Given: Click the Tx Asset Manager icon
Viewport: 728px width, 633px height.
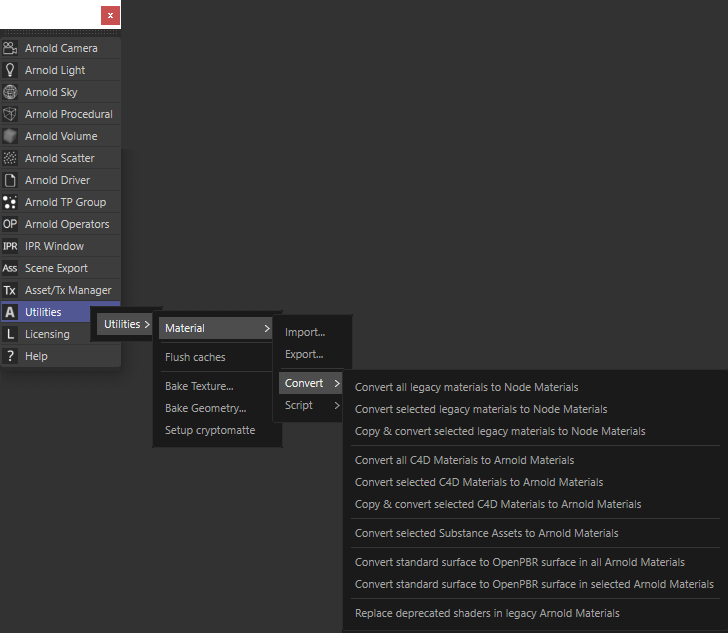Looking at the screenshot, I should point(10,290).
